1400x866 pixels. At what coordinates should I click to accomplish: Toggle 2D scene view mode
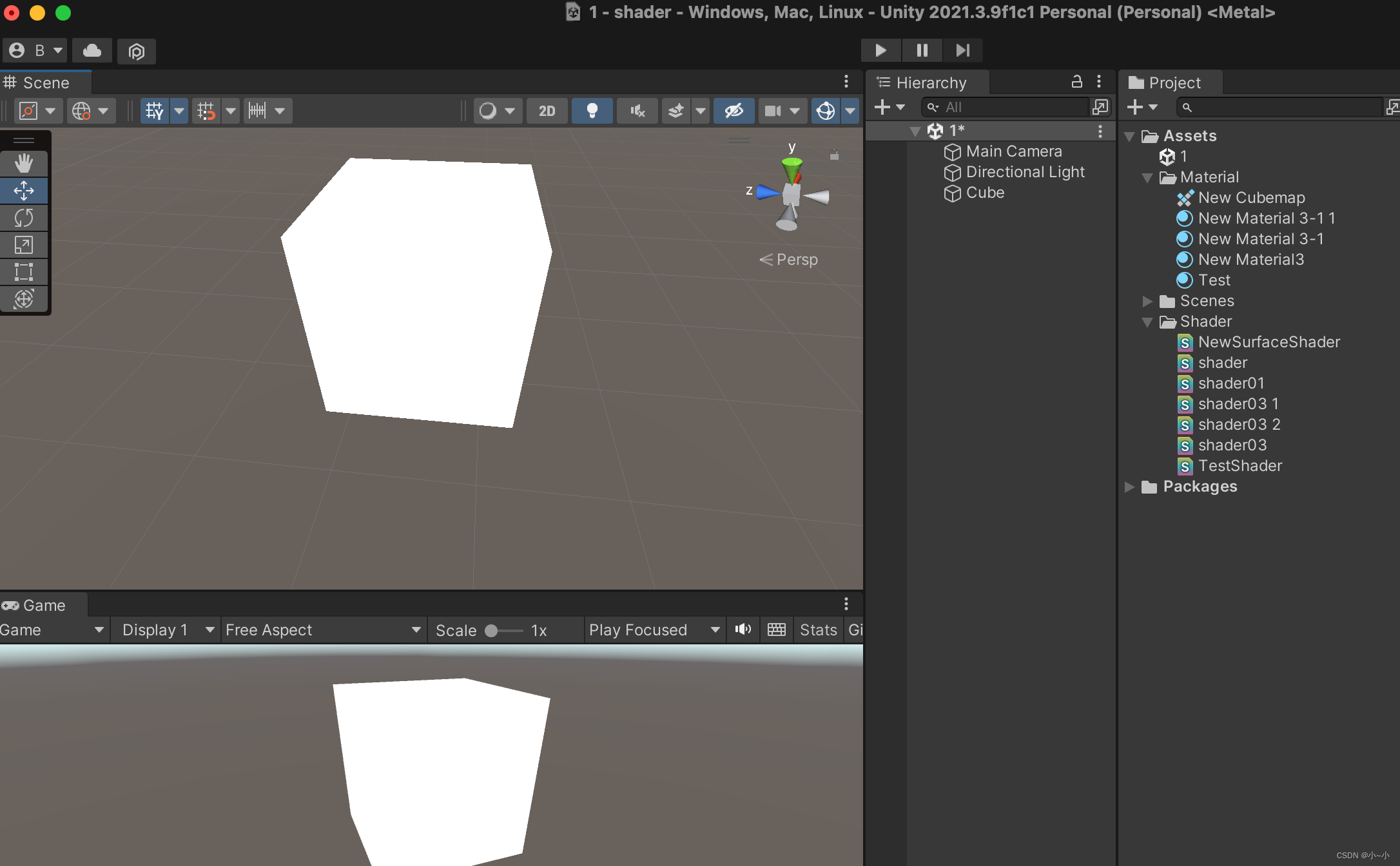[x=547, y=111]
